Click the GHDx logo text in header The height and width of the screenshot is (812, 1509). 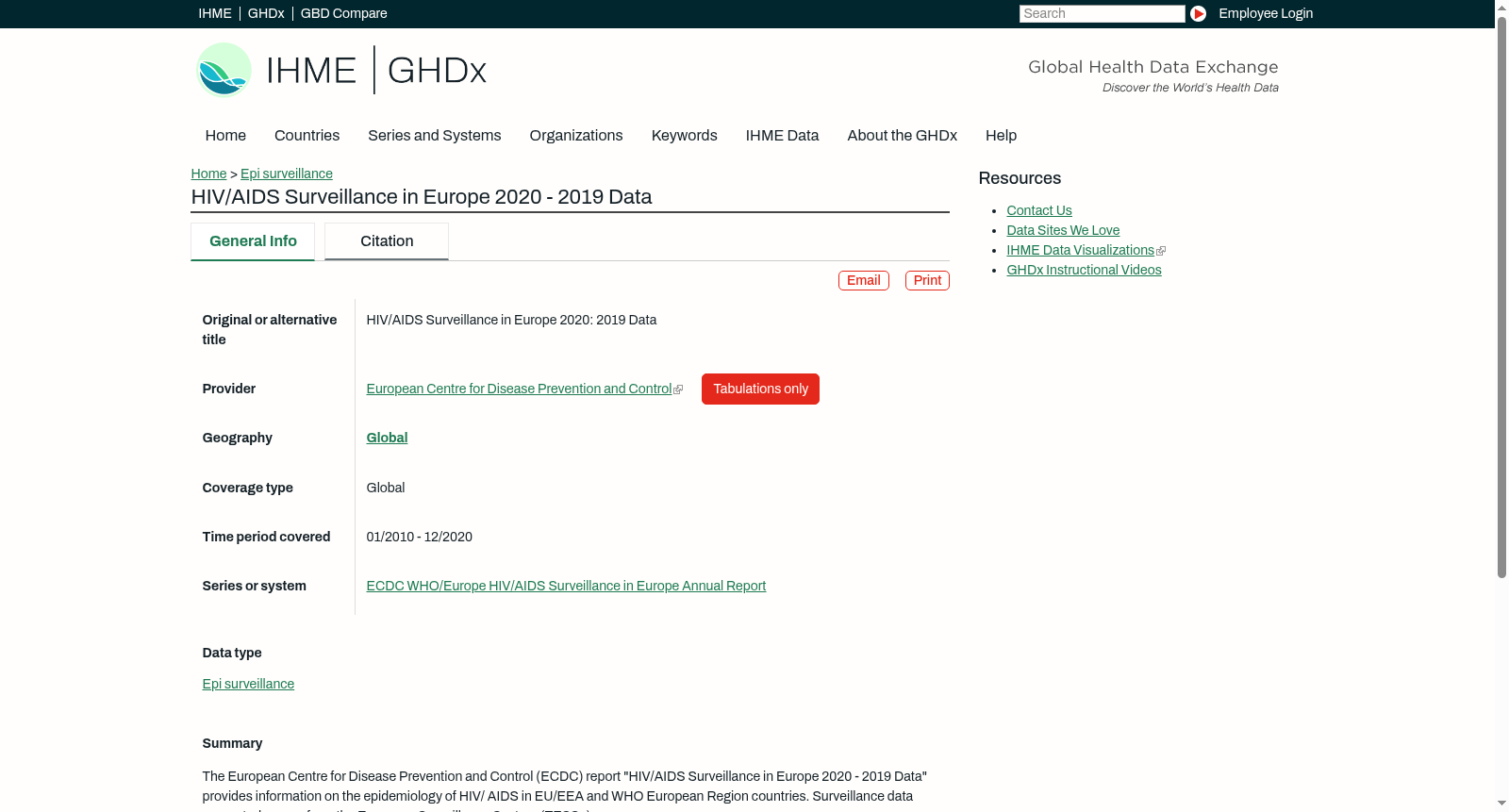(437, 71)
